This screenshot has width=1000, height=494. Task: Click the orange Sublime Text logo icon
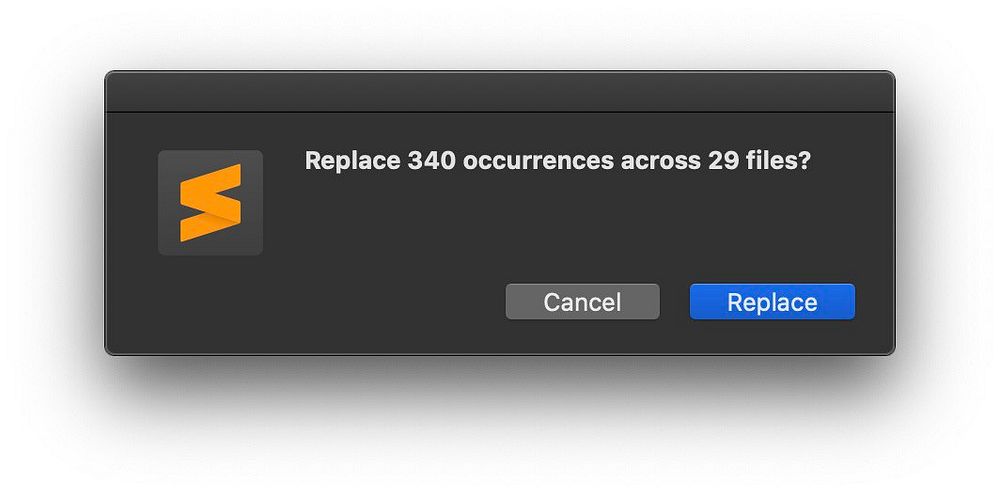click(210, 203)
